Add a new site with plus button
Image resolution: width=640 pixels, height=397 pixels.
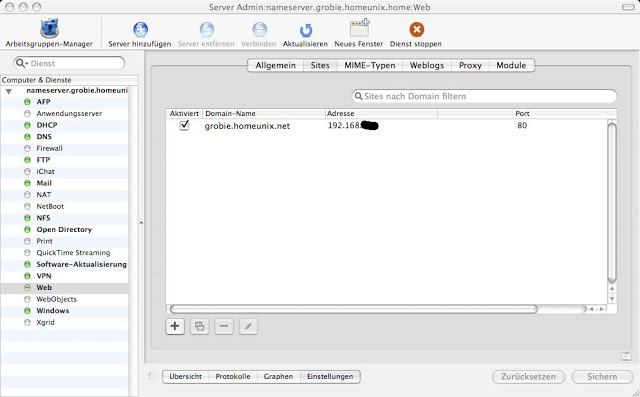(x=175, y=326)
